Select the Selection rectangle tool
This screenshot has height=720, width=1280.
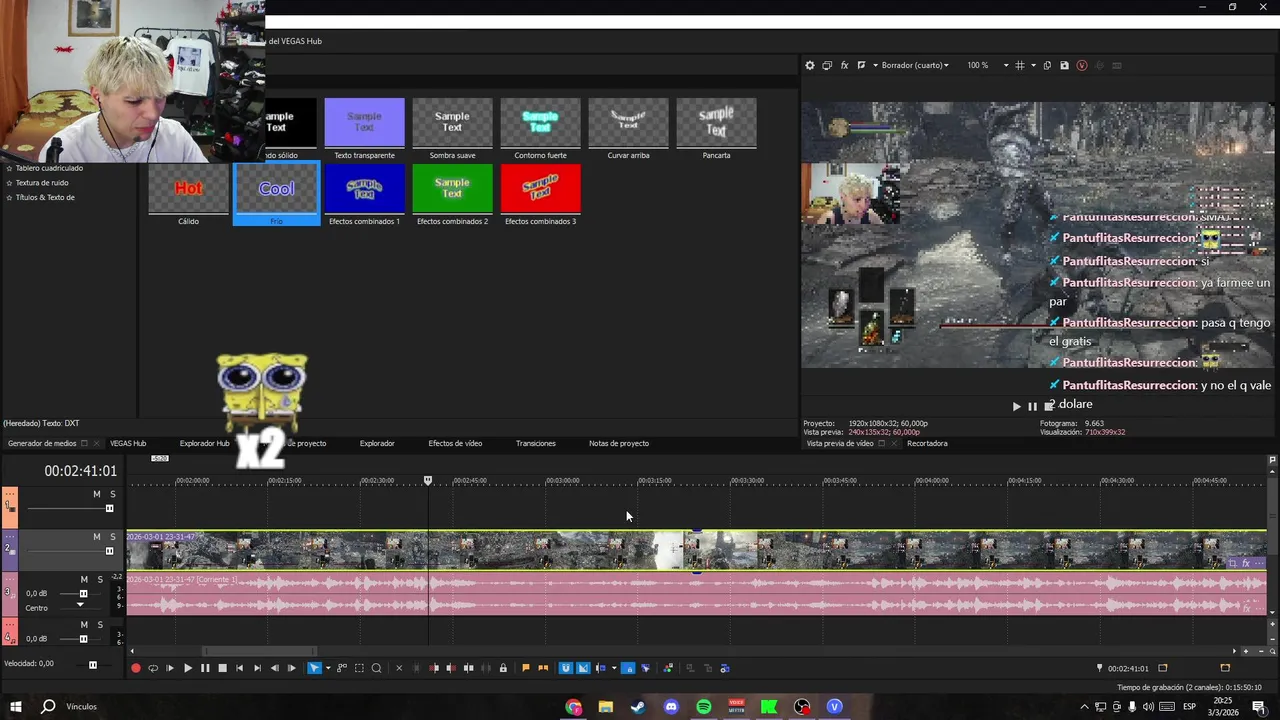(x=359, y=668)
